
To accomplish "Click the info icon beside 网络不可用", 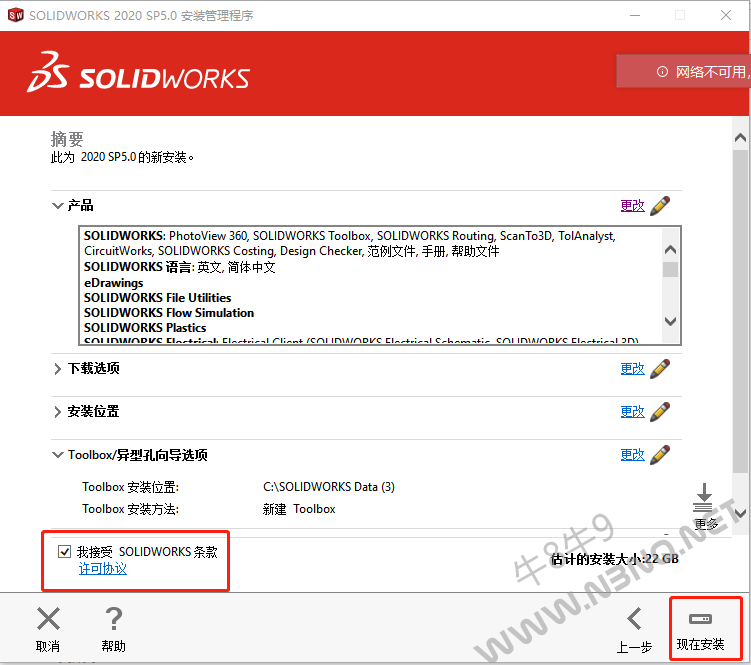I will coord(662,72).
